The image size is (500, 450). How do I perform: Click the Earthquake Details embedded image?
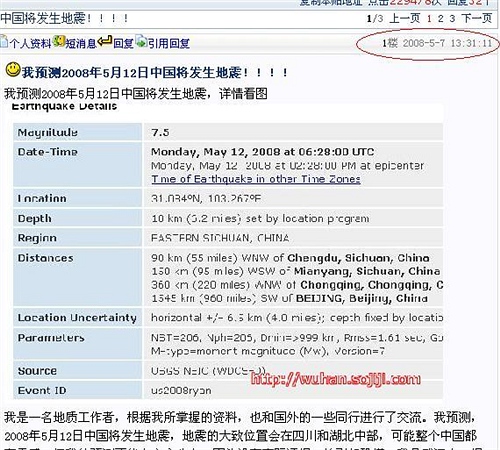pyautogui.click(x=224, y=251)
